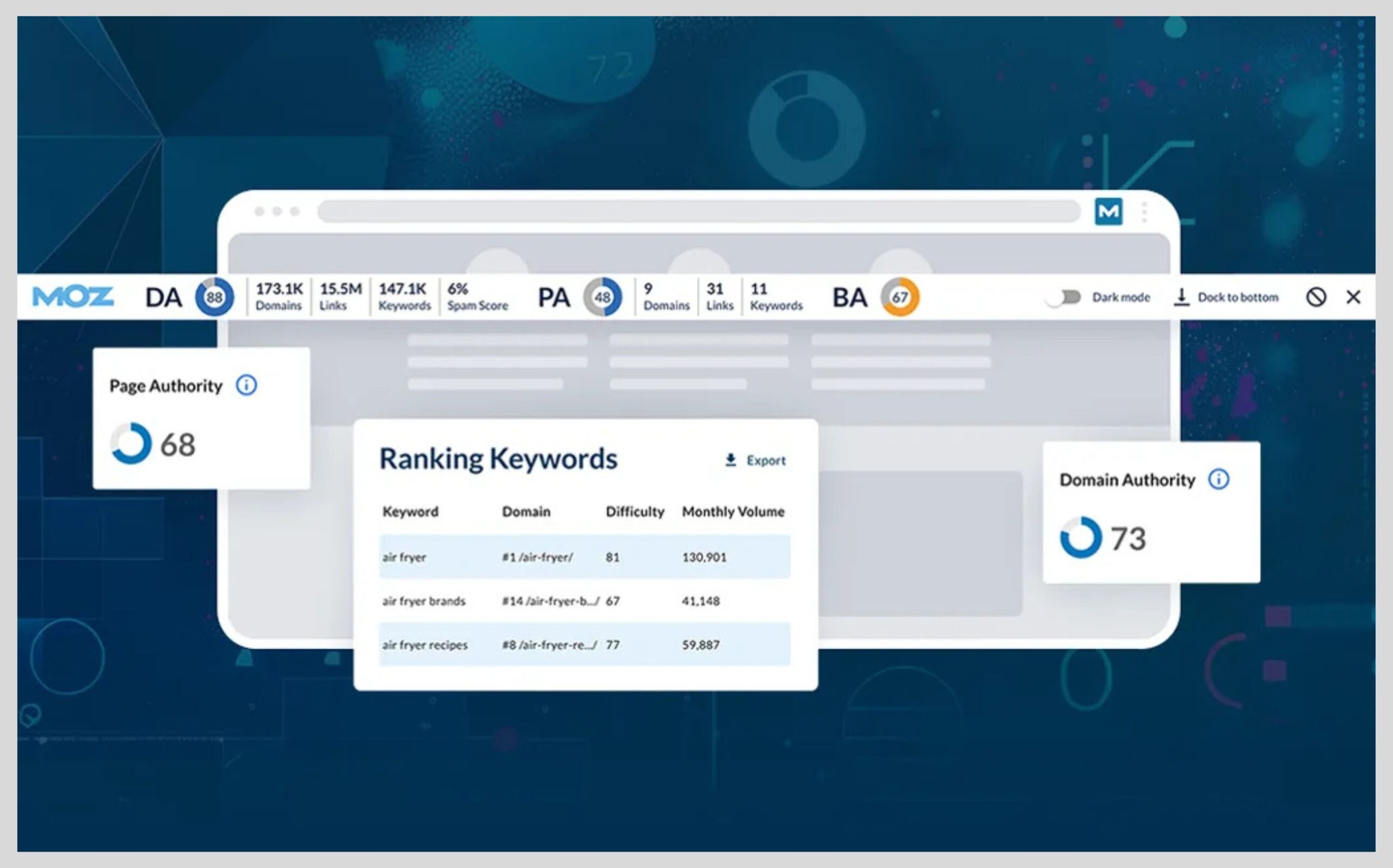Viewport: 1393px width, 868px height.
Task: Open the PA score circle showing 48
Action: tap(602, 297)
